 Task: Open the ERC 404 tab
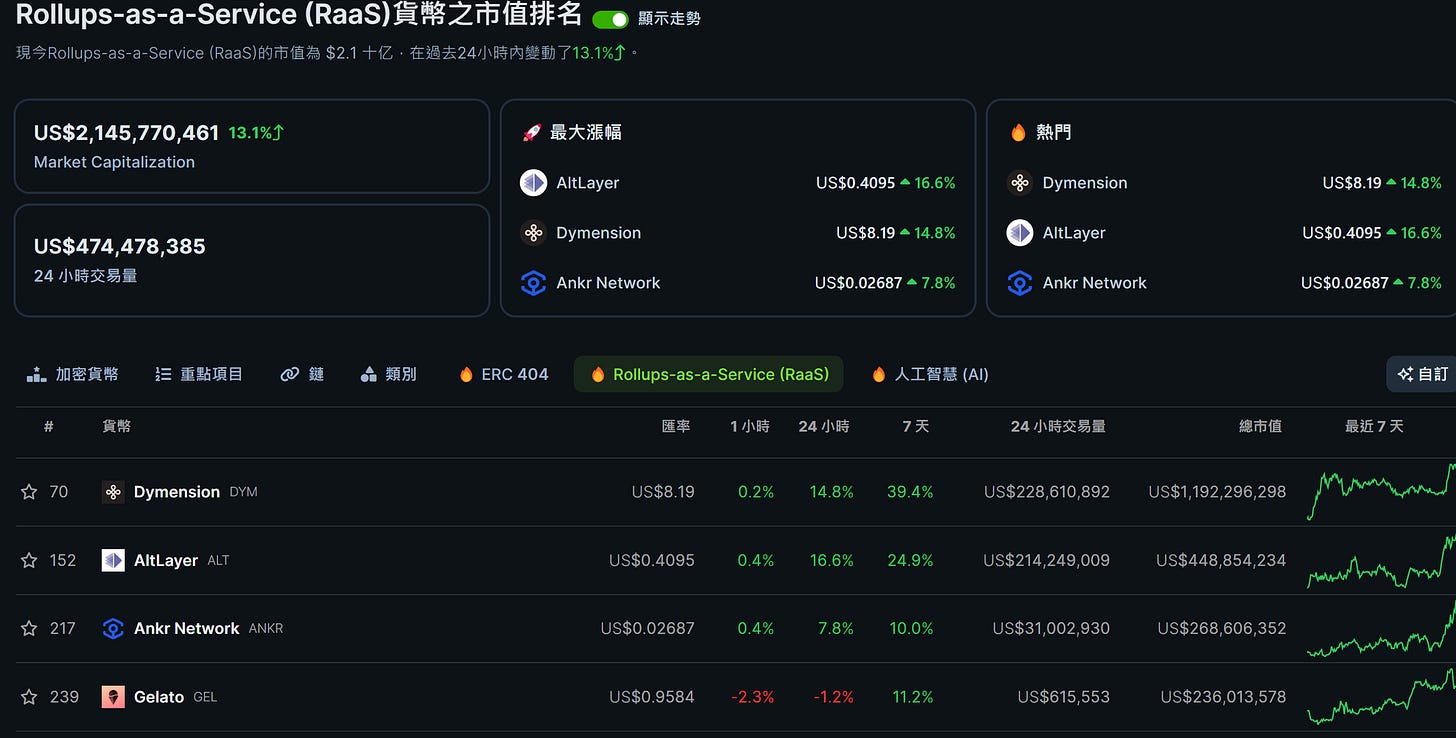pos(503,374)
